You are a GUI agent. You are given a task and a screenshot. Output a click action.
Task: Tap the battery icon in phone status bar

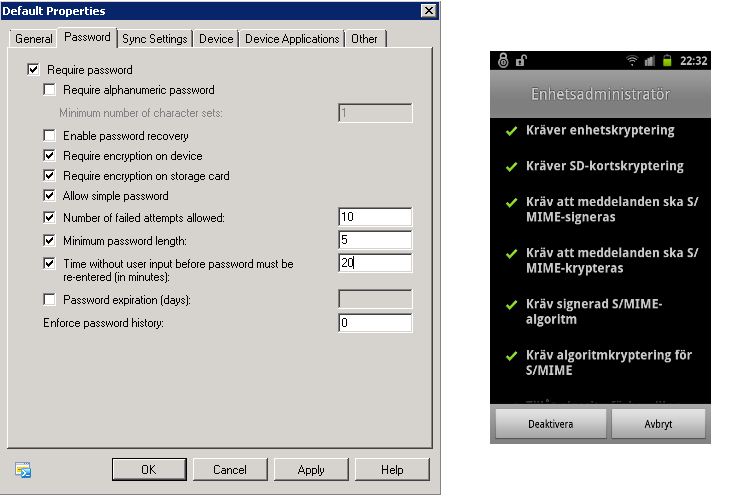coord(666,61)
